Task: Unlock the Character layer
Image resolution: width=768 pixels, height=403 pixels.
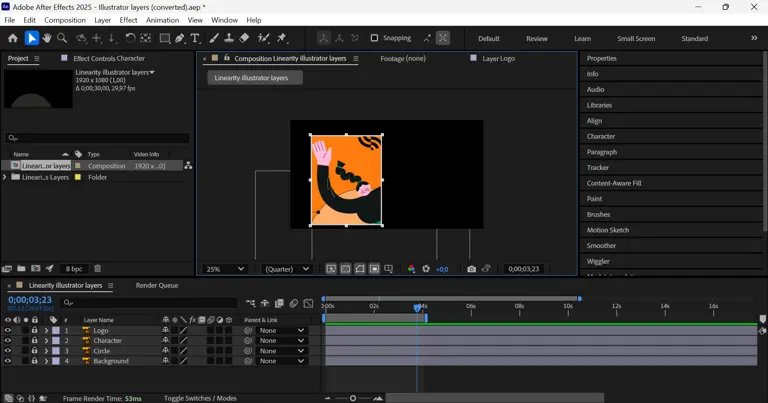Action: [34, 341]
